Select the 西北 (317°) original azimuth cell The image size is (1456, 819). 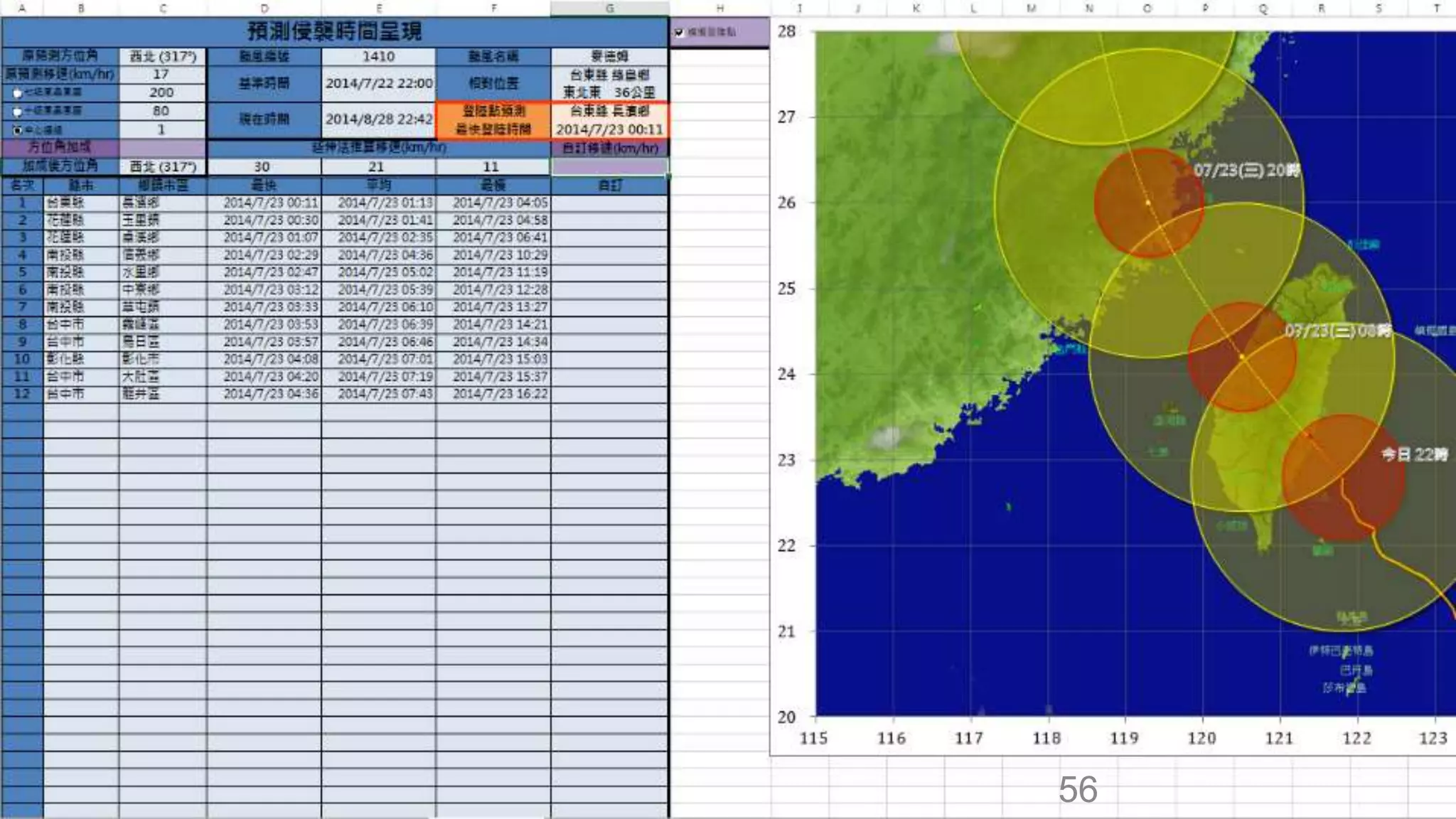click(x=163, y=56)
